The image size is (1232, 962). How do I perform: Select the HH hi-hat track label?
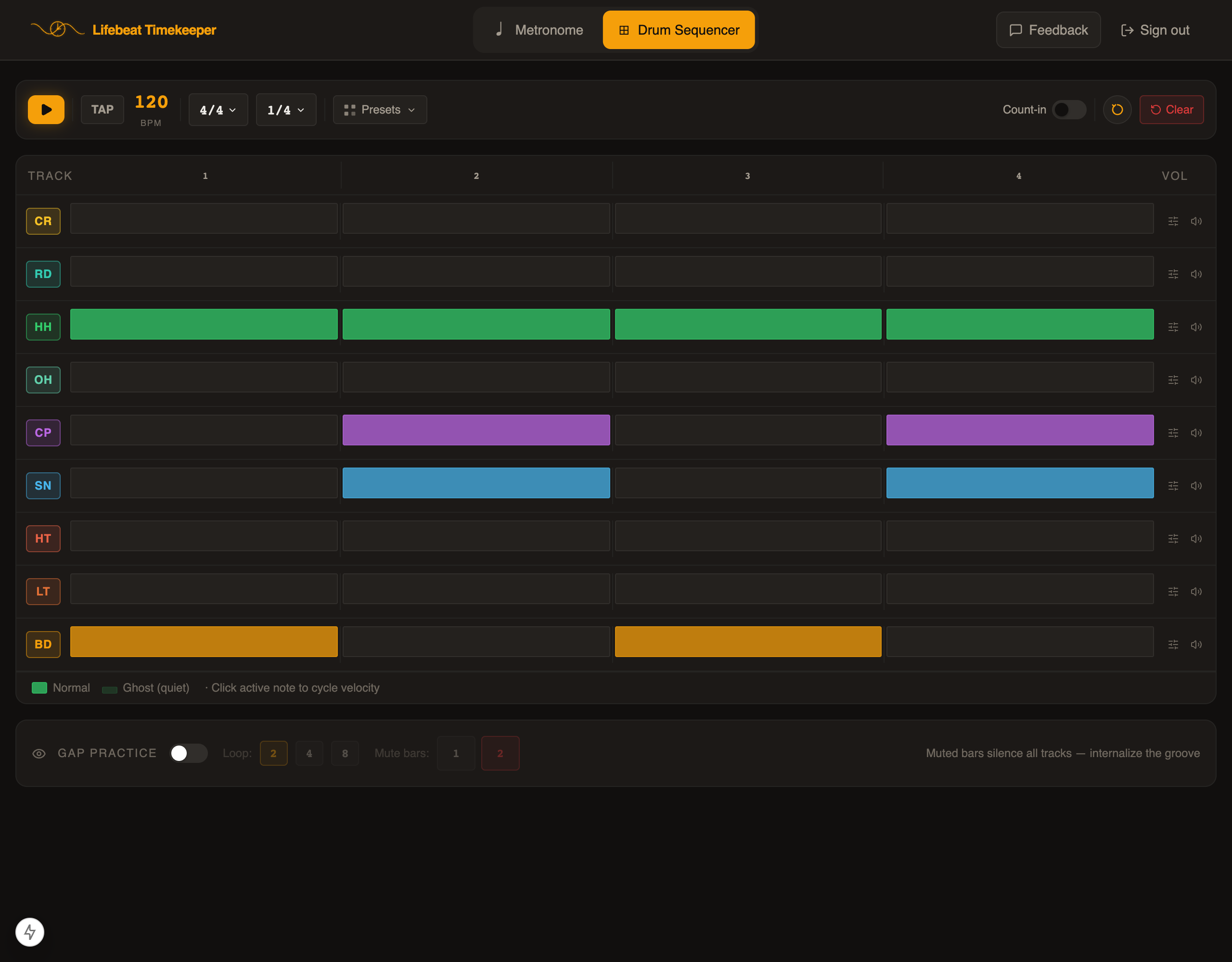43,327
